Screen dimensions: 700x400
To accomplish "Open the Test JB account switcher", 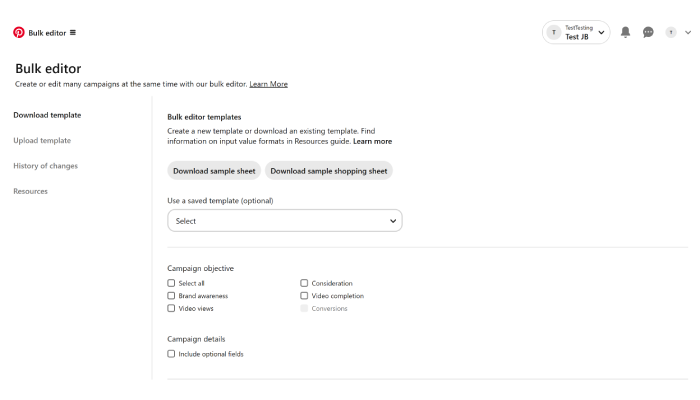I will click(576, 32).
